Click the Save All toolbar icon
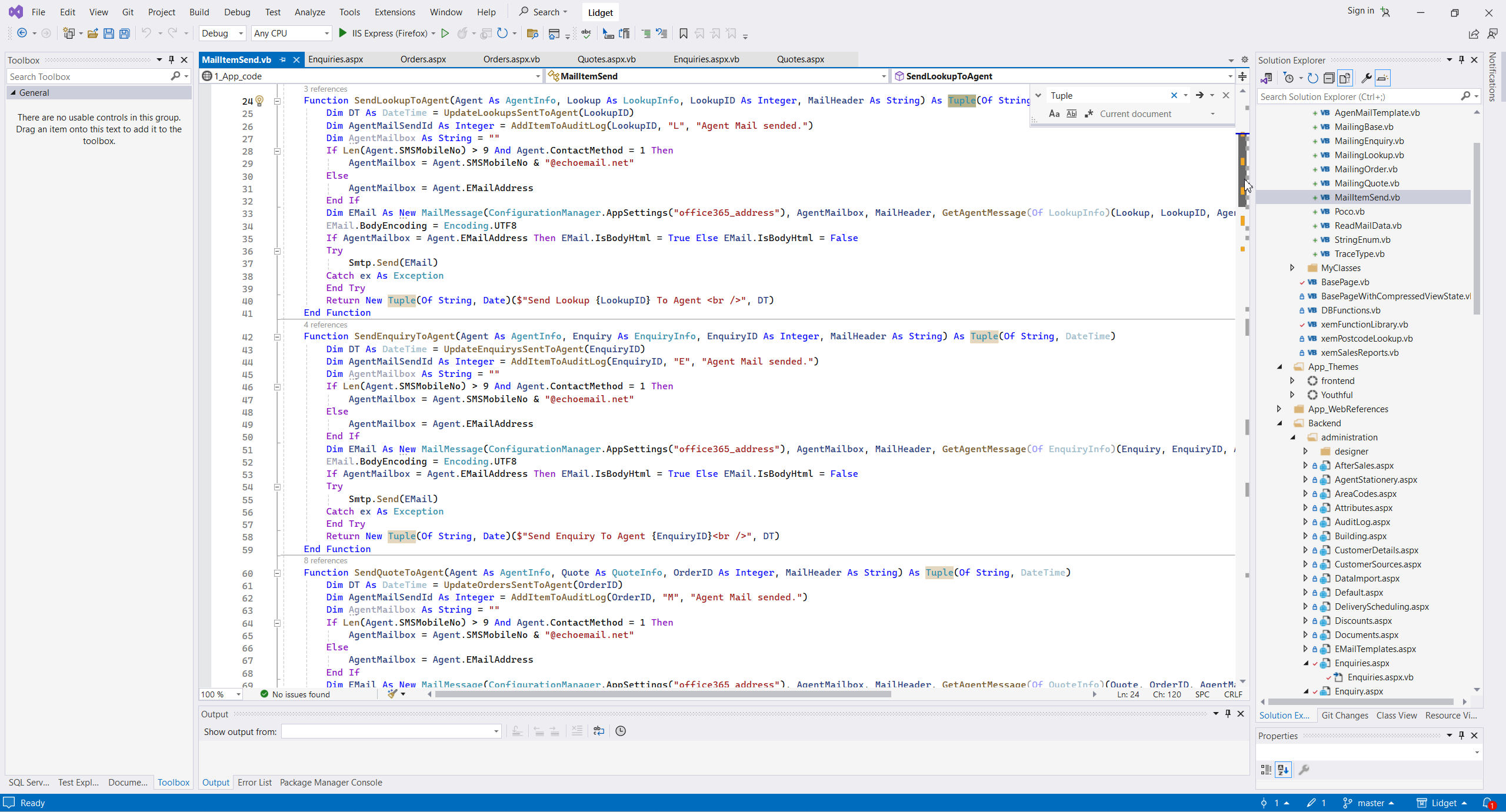Screen dimensions: 1506x812 point(124,34)
